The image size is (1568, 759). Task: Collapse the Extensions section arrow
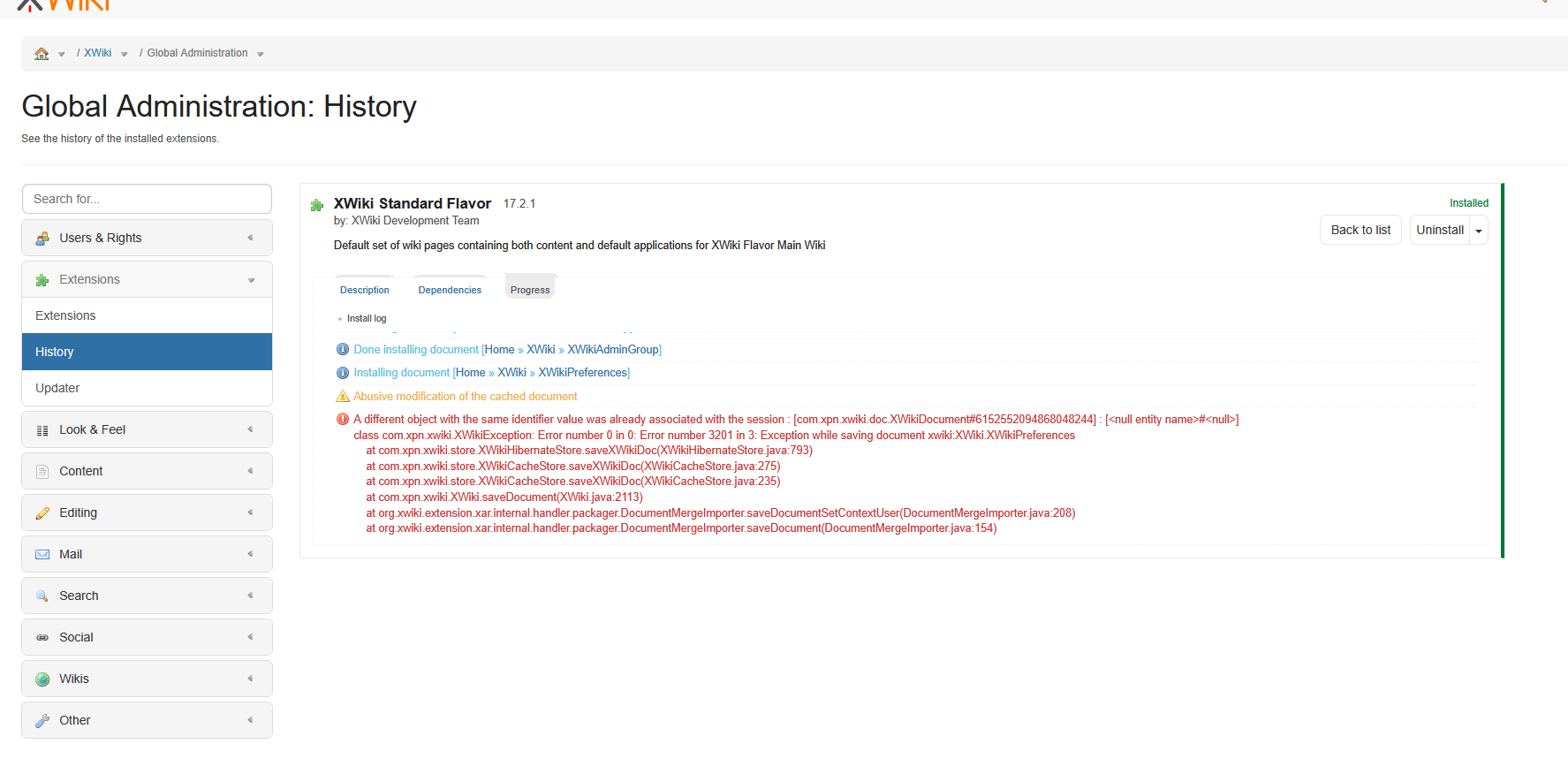click(251, 280)
